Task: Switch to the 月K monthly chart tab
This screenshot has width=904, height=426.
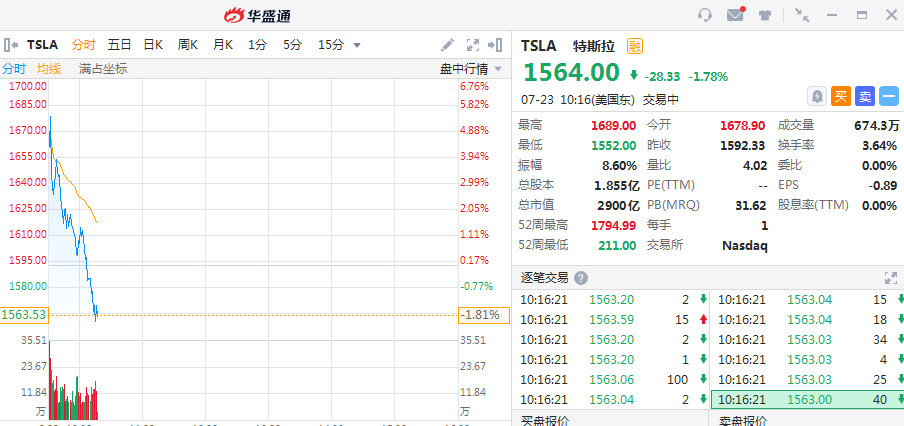Action: tap(223, 45)
